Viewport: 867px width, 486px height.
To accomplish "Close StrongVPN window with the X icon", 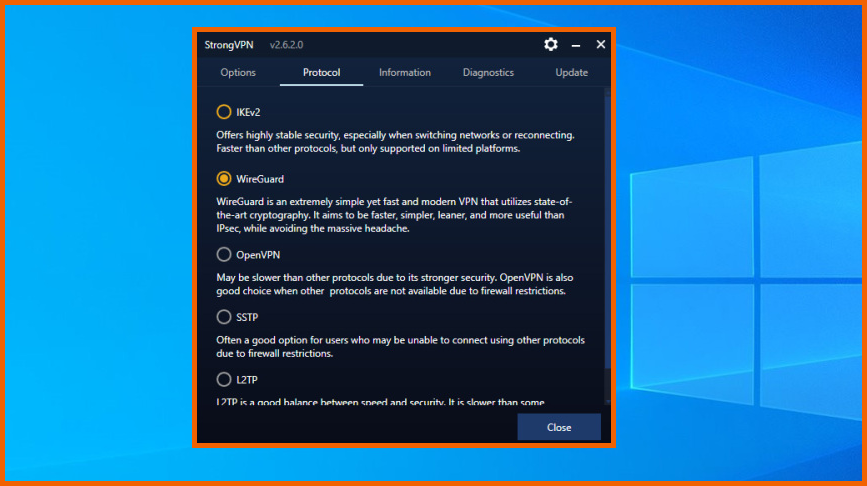I will pos(600,44).
